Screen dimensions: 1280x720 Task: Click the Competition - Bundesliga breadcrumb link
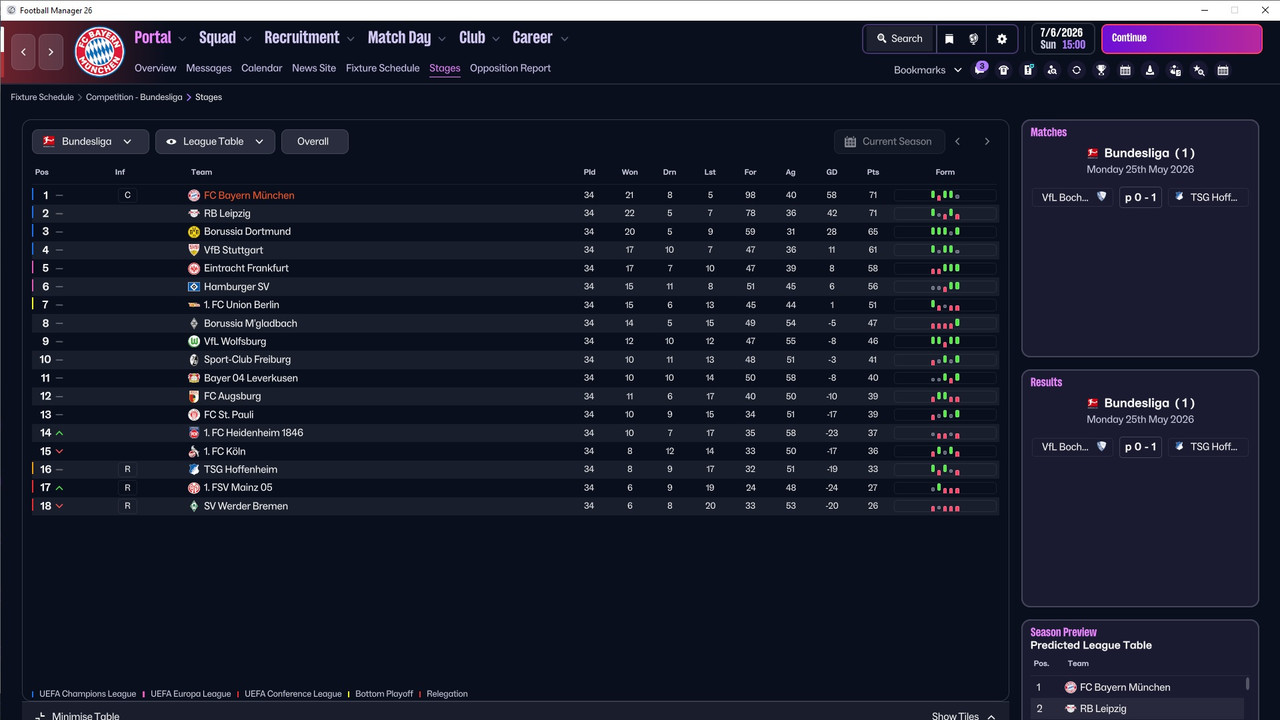click(134, 97)
